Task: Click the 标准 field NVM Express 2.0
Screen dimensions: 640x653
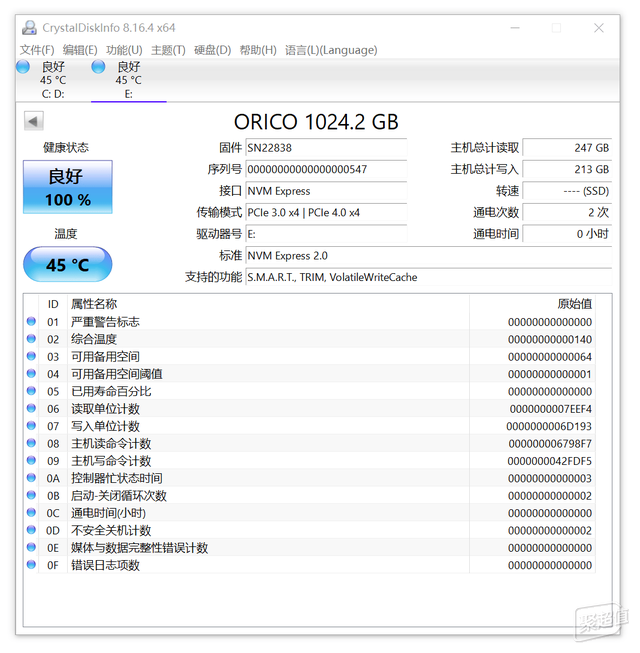Action: click(429, 256)
